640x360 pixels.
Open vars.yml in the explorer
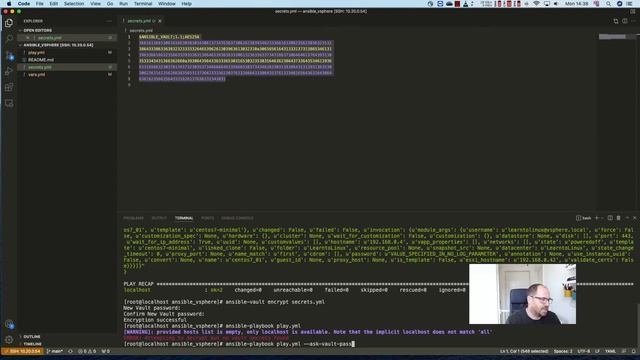coord(67,74)
